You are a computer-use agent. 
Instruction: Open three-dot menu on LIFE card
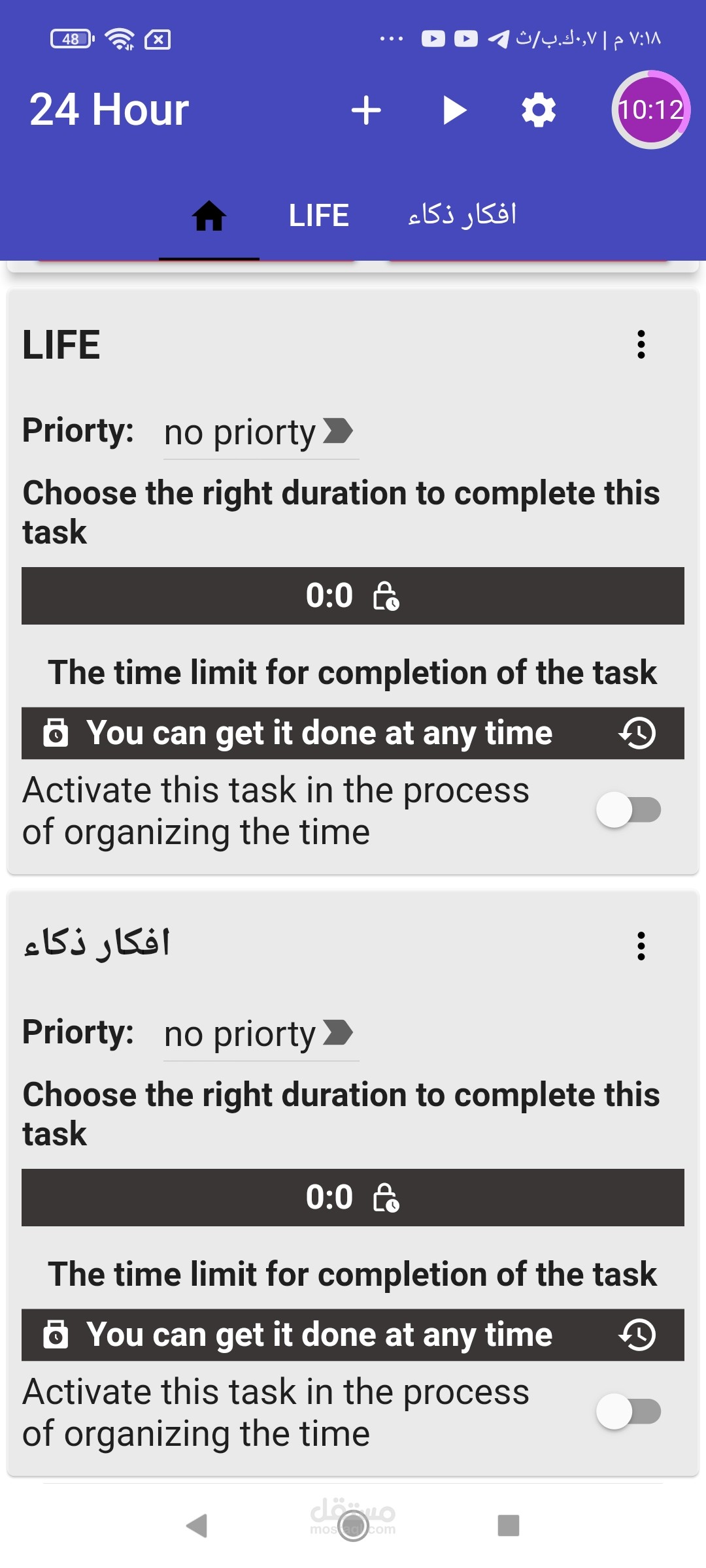point(641,344)
